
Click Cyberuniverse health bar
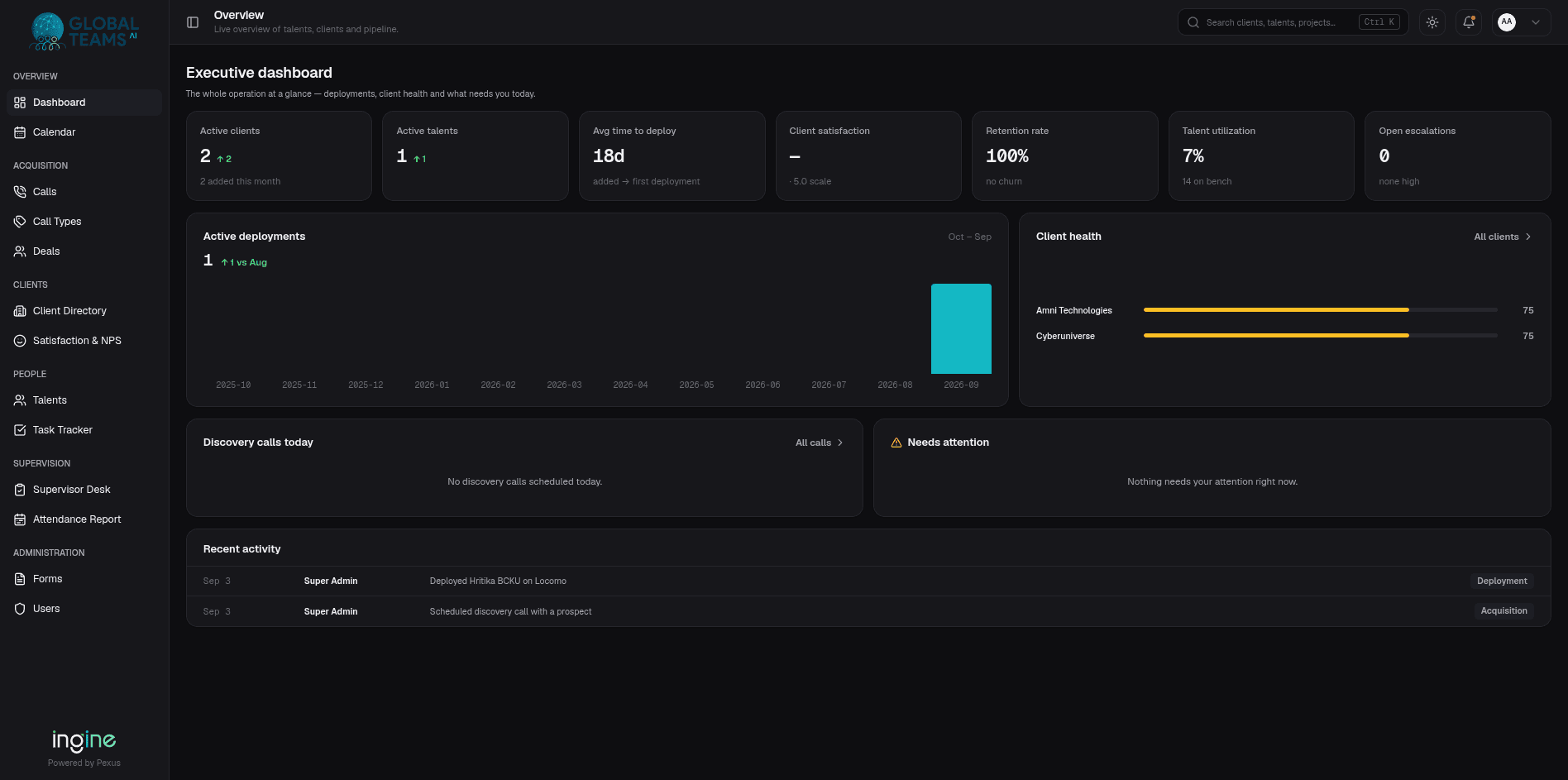[x=1320, y=335]
